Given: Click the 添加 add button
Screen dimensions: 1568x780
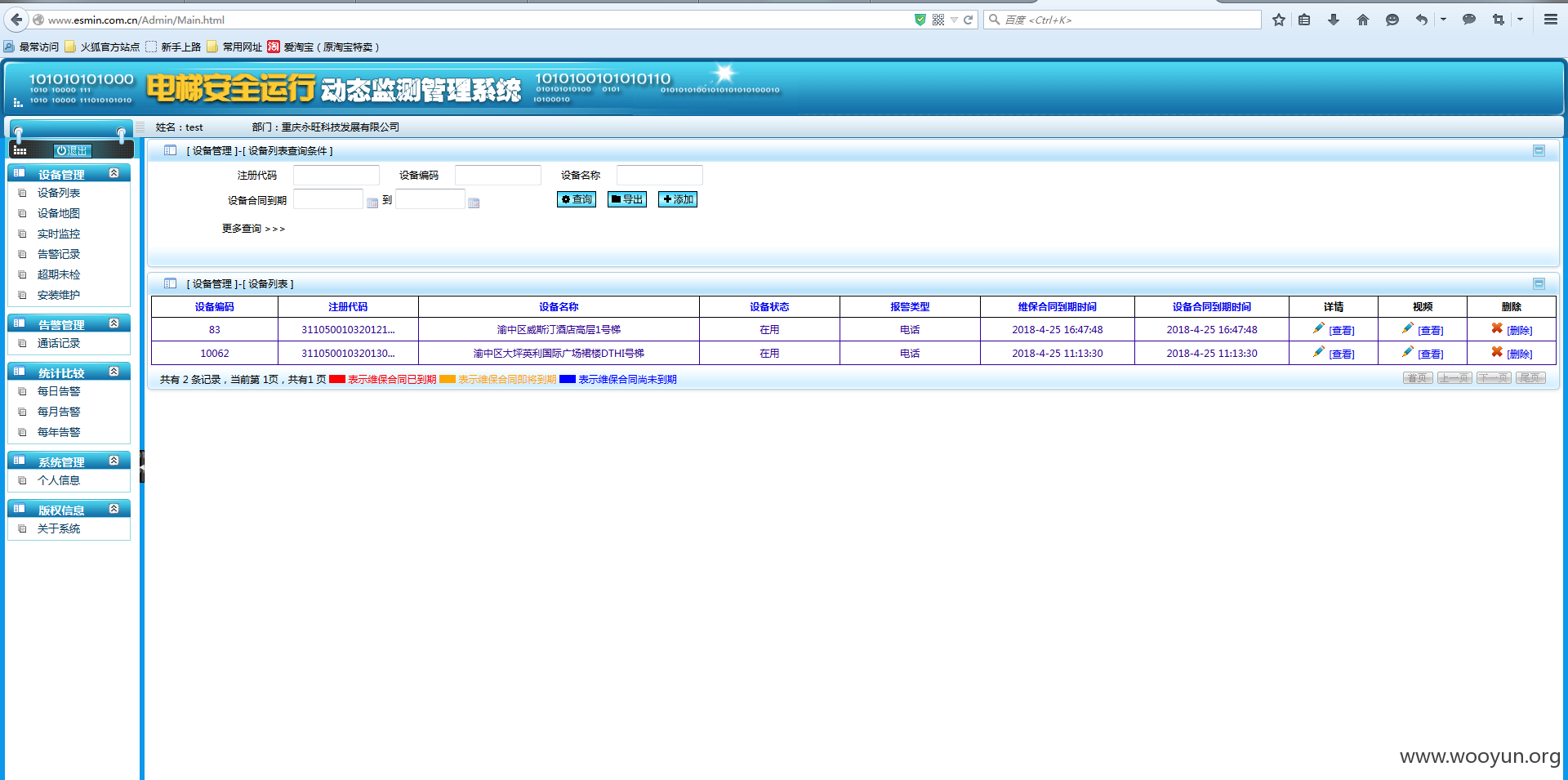Looking at the screenshot, I should coord(678,199).
